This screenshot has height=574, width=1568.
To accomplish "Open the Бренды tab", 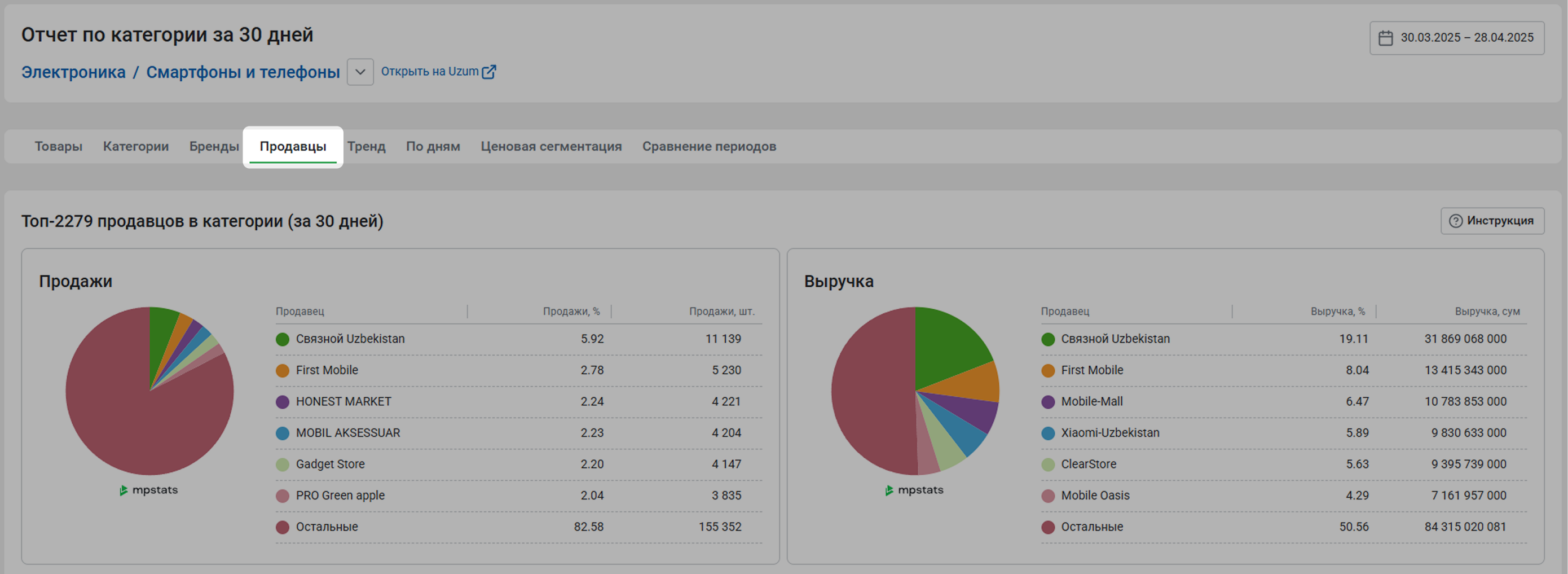I will pos(214,146).
